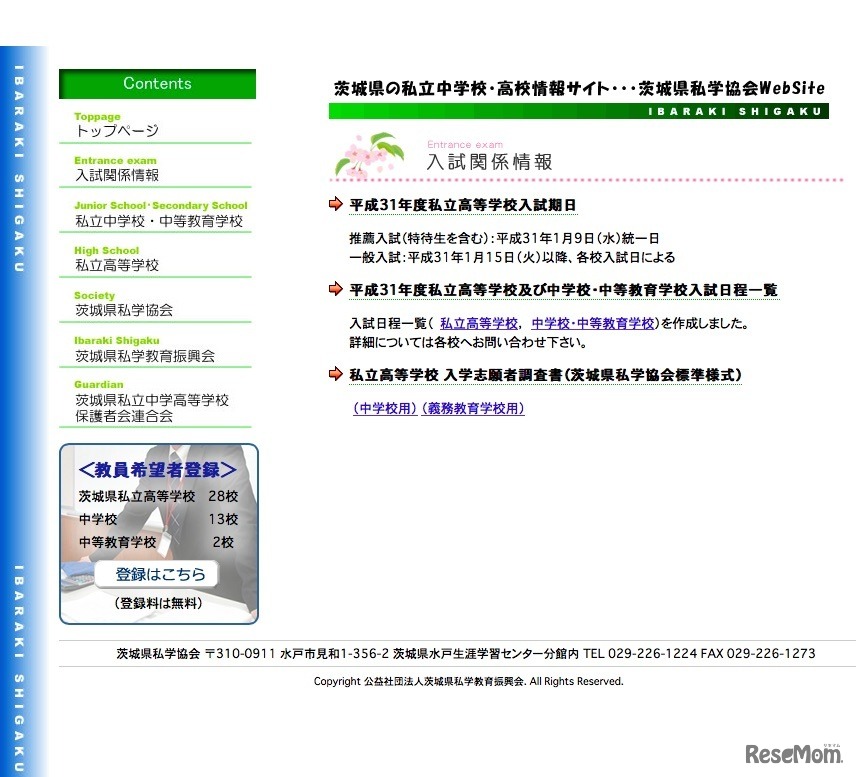This screenshot has width=856, height=777.
Task: Click the orange arrow beside 平成31年度私立高等学校入試期日
Action: tap(334, 204)
